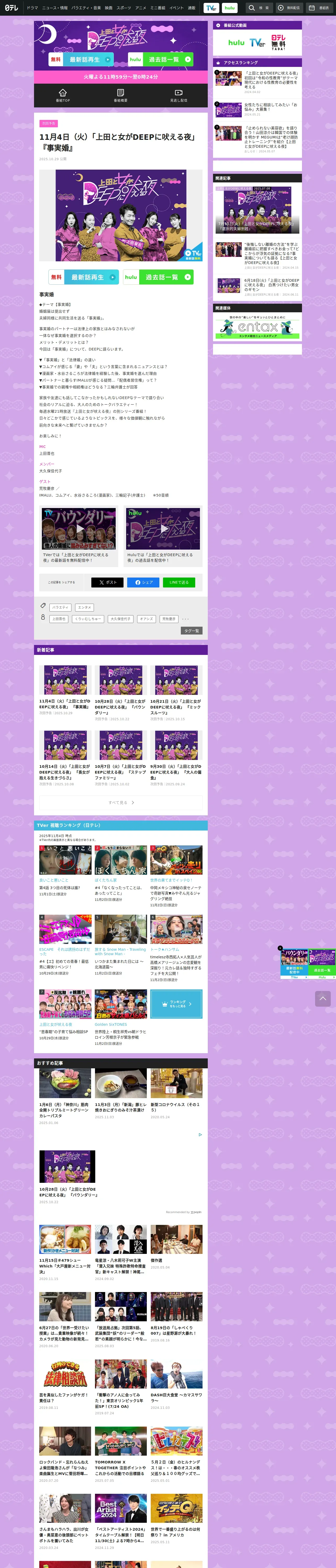The width and height of the screenshot is (336, 1568).
Task: Click hulu logo in 番組公式動画 panel
Action: tap(236, 43)
